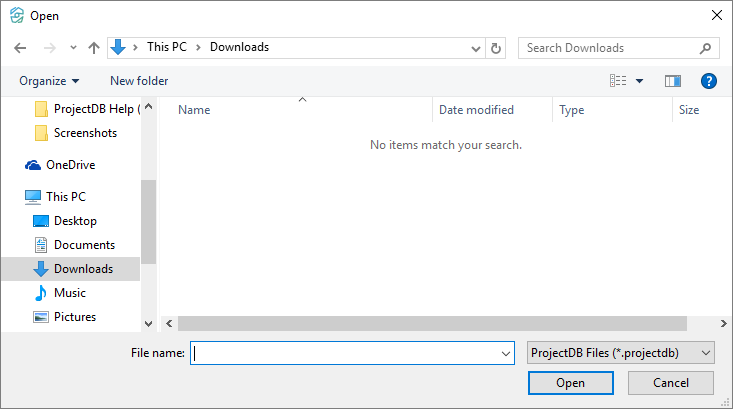Open the ProjectDB Files type dropdown

coord(620,353)
